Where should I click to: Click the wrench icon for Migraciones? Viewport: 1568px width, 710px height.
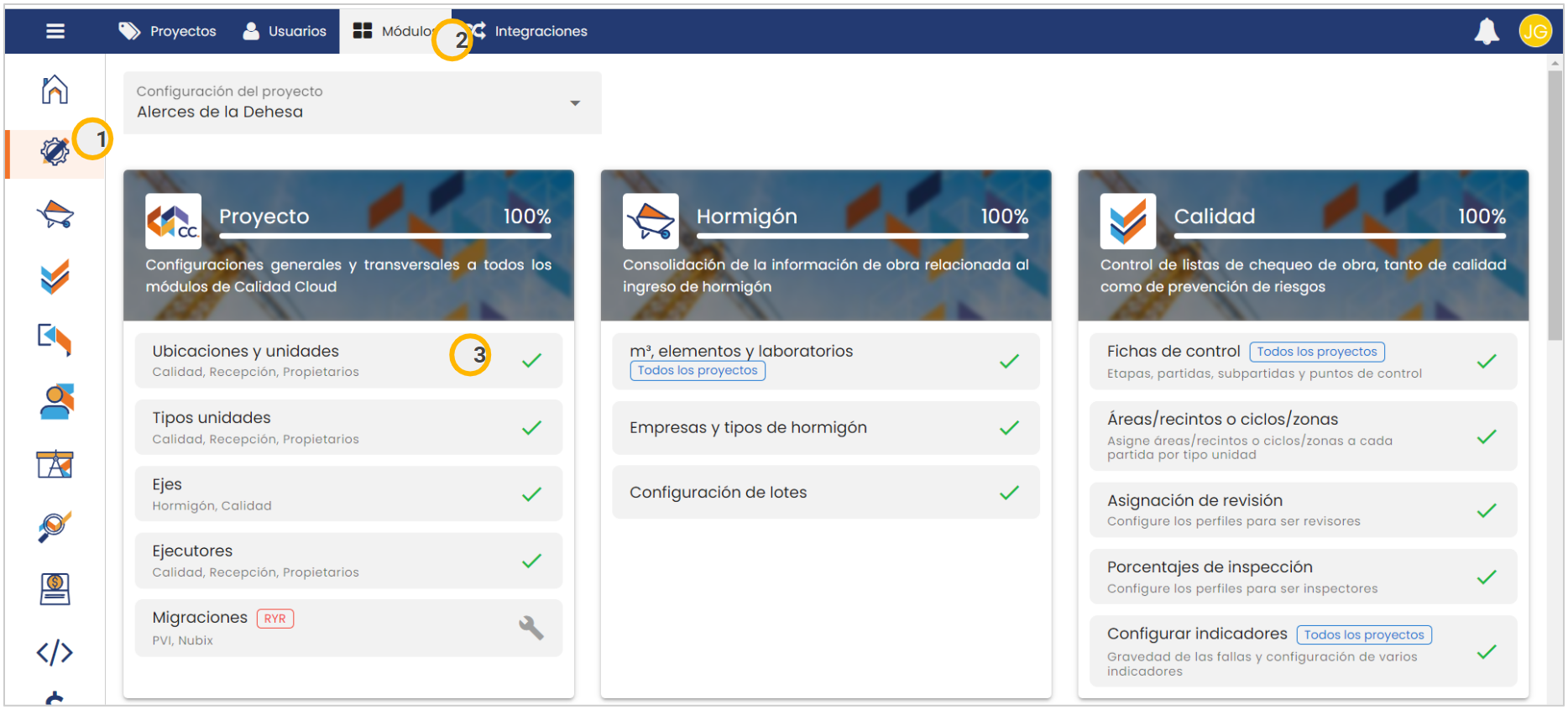531,628
